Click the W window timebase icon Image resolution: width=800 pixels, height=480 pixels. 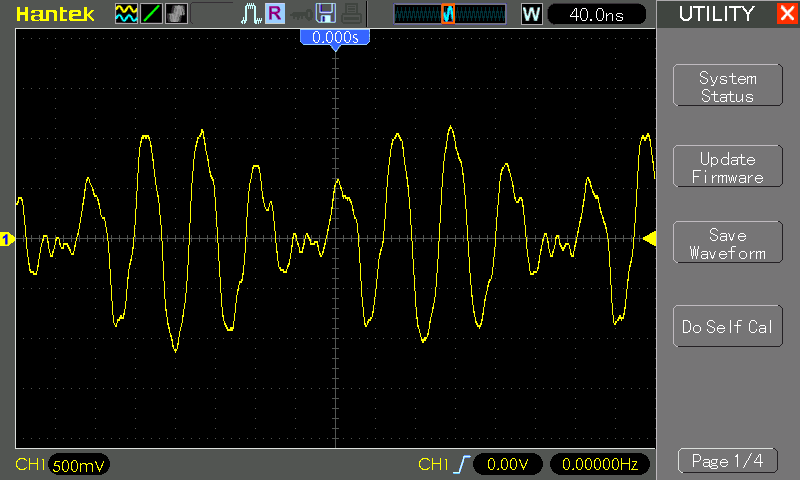point(531,14)
